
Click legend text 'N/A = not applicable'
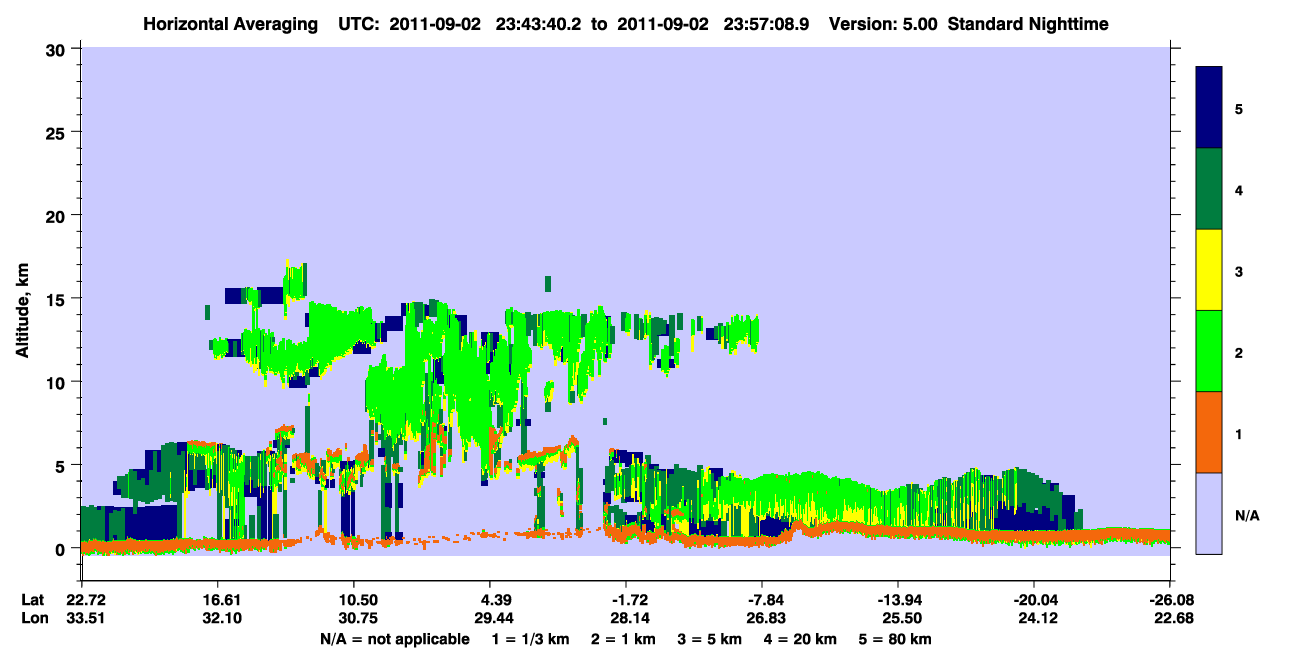coord(394,639)
